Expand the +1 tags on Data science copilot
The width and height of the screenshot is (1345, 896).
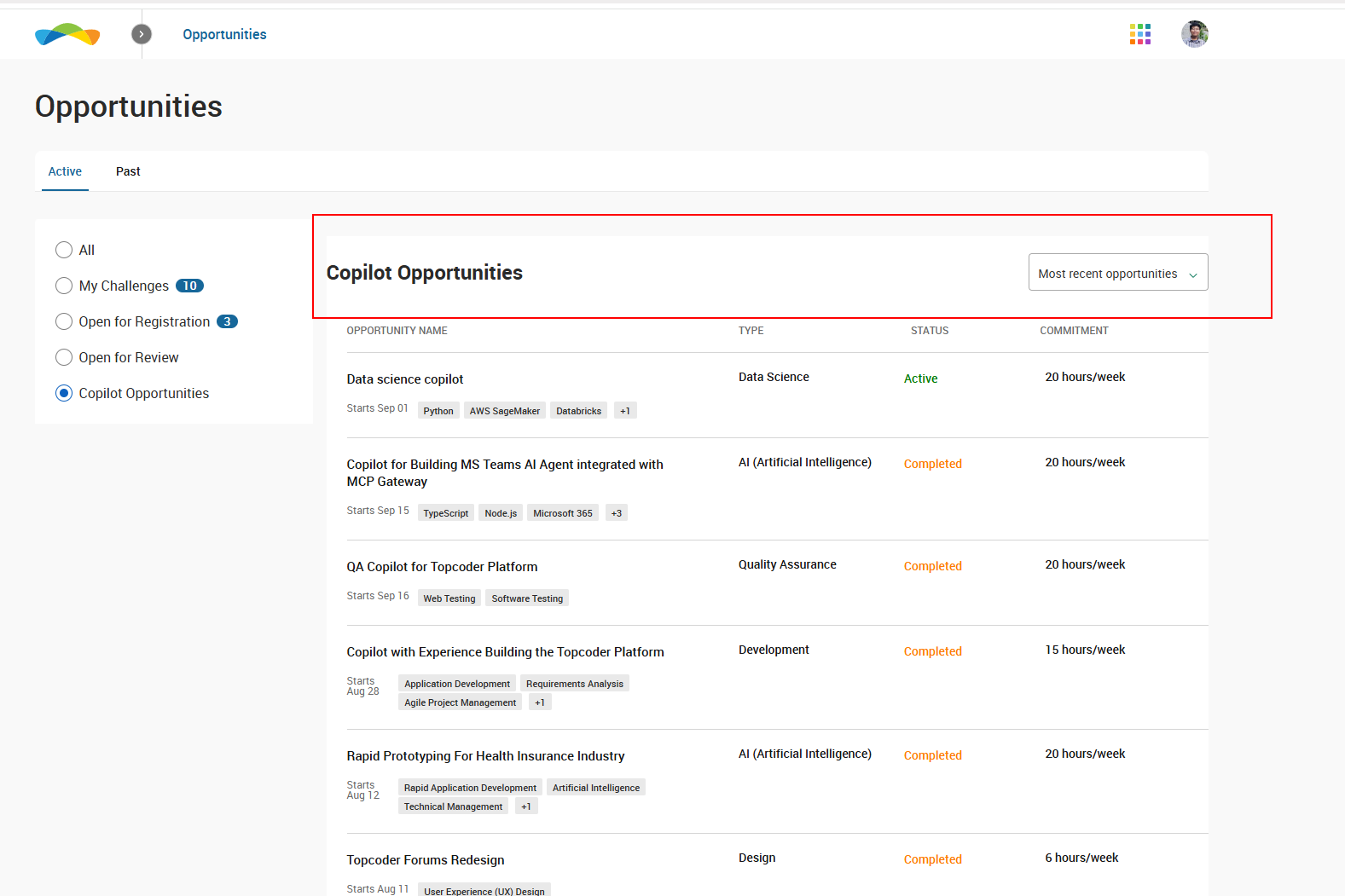pyautogui.click(x=625, y=411)
